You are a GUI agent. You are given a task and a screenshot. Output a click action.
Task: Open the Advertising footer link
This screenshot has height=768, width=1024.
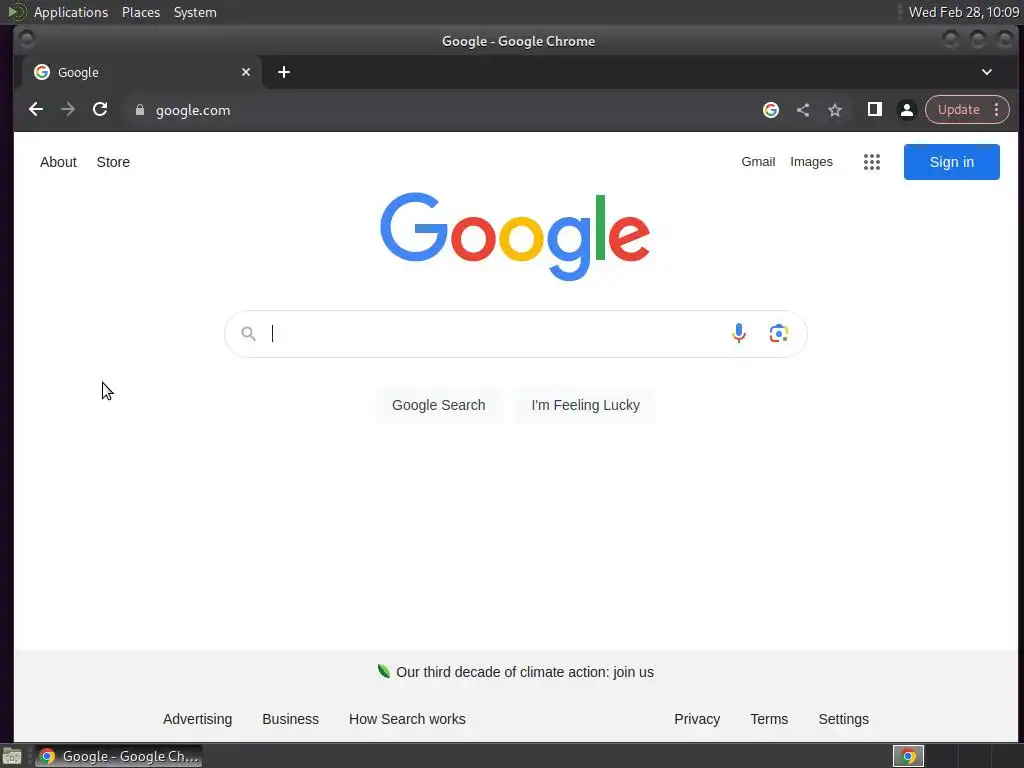197,719
